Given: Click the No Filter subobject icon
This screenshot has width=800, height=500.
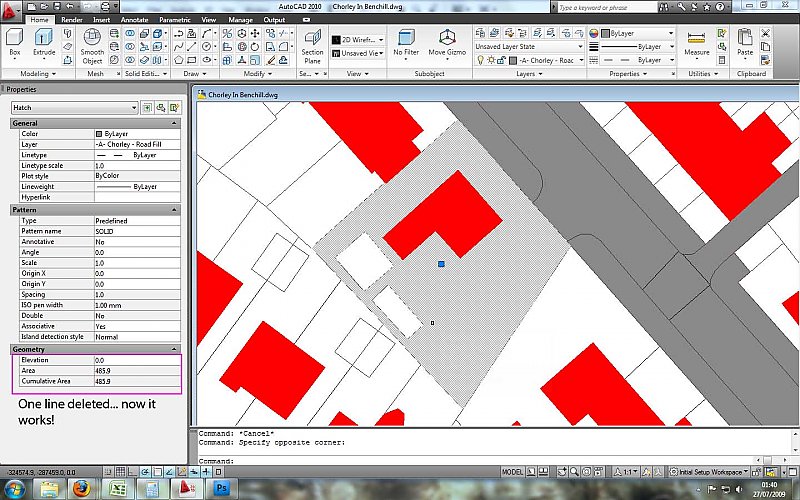Looking at the screenshot, I should click(x=406, y=40).
